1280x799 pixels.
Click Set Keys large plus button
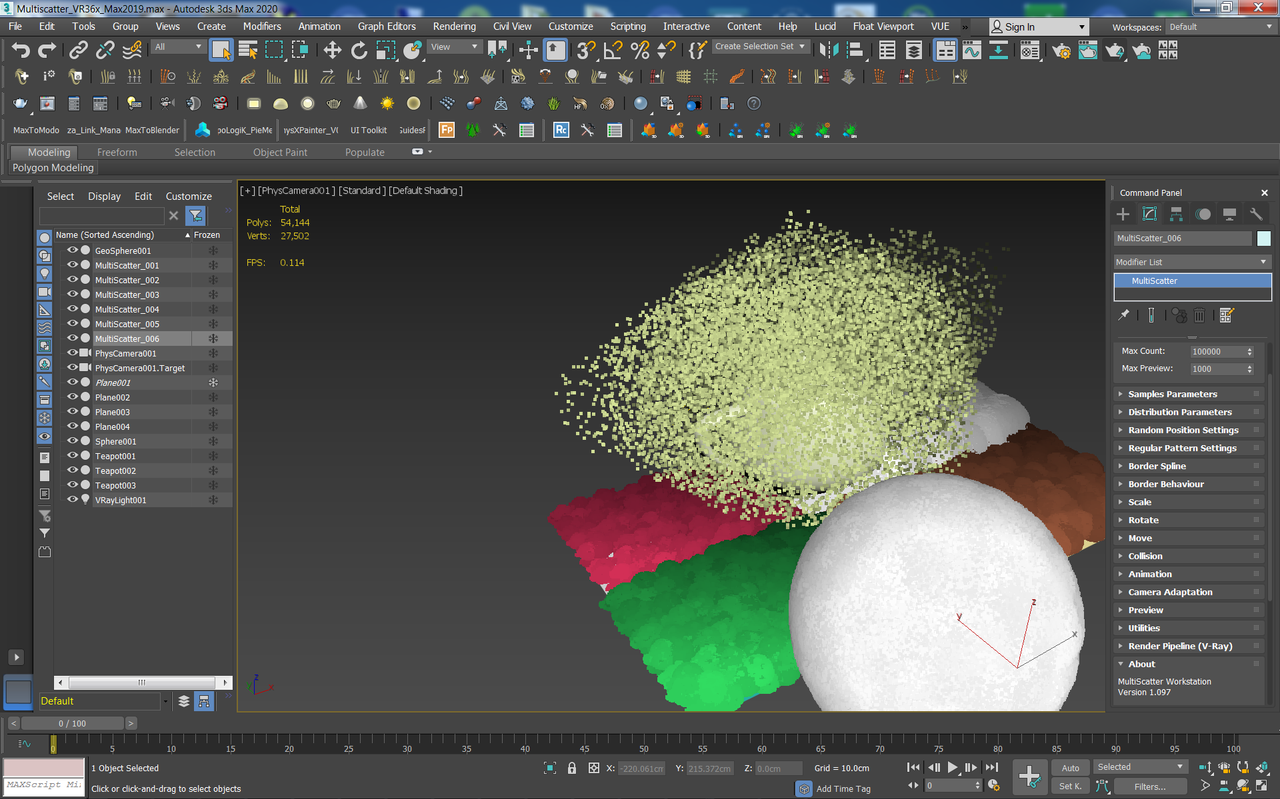point(1029,776)
